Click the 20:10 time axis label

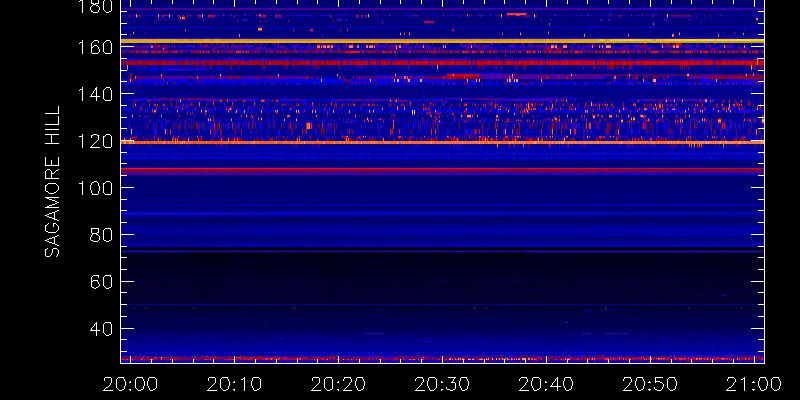click(234, 384)
